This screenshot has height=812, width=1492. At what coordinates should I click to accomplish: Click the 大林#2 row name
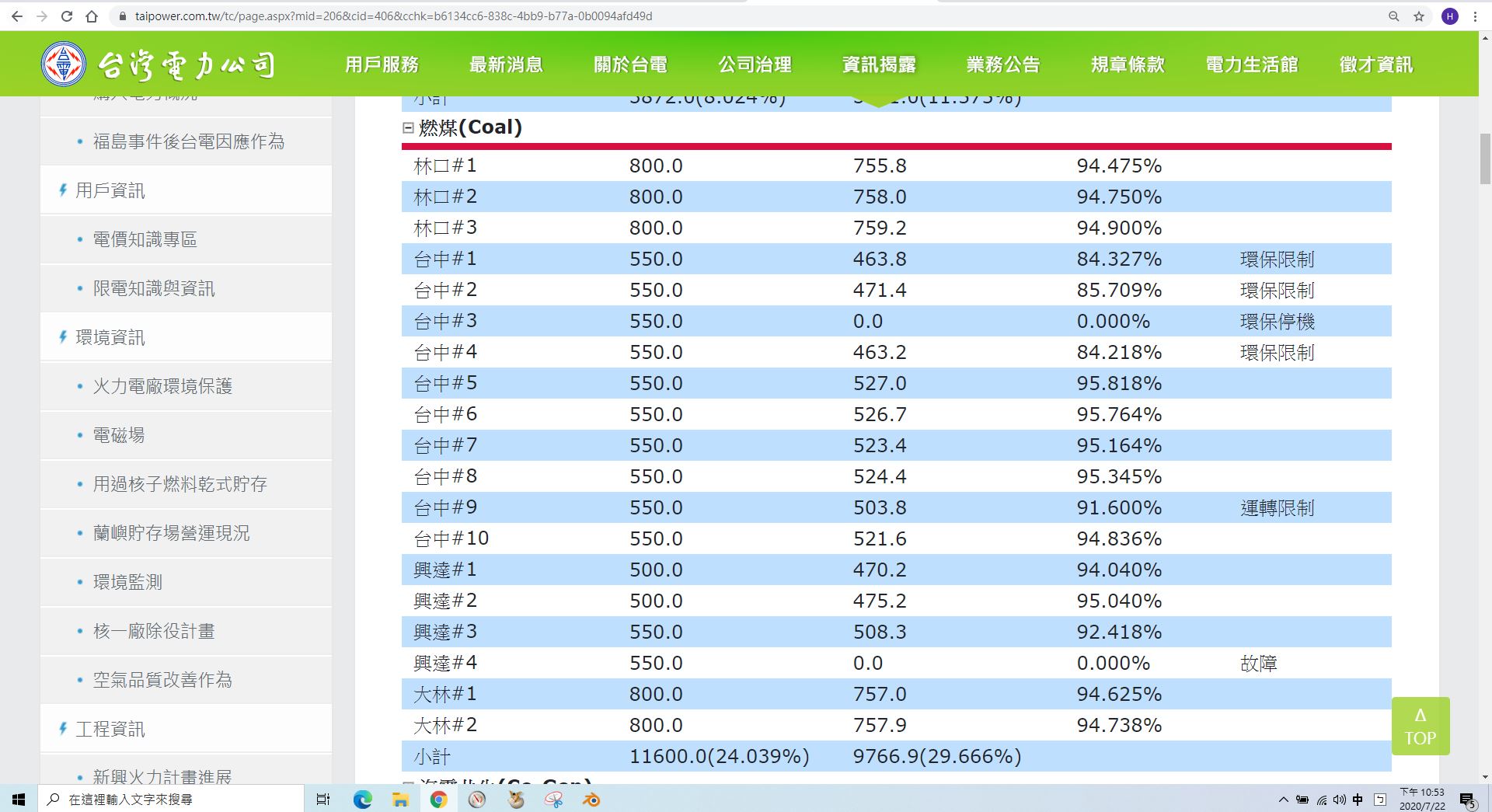(445, 725)
